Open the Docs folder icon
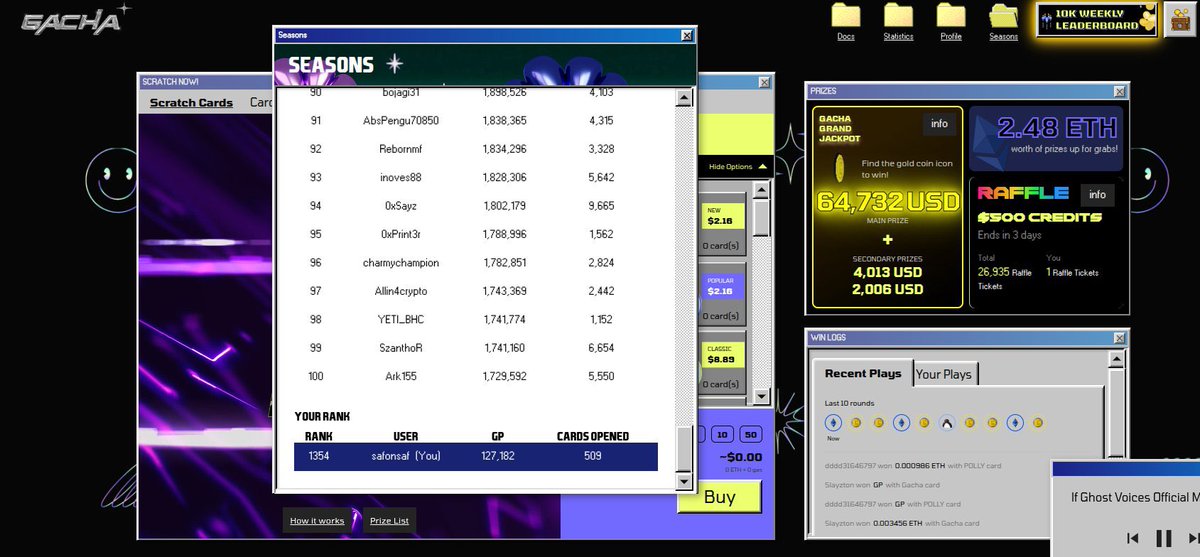1200x557 pixels. [x=846, y=16]
